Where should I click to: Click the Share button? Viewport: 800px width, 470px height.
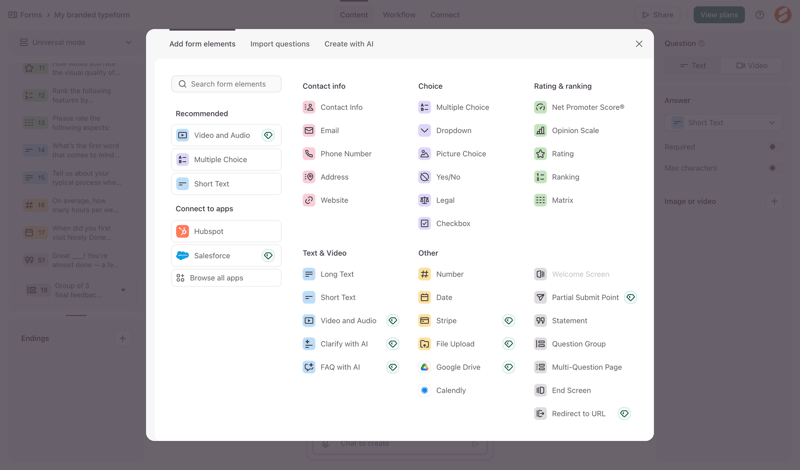pyautogui.click(x=657, y=15)
